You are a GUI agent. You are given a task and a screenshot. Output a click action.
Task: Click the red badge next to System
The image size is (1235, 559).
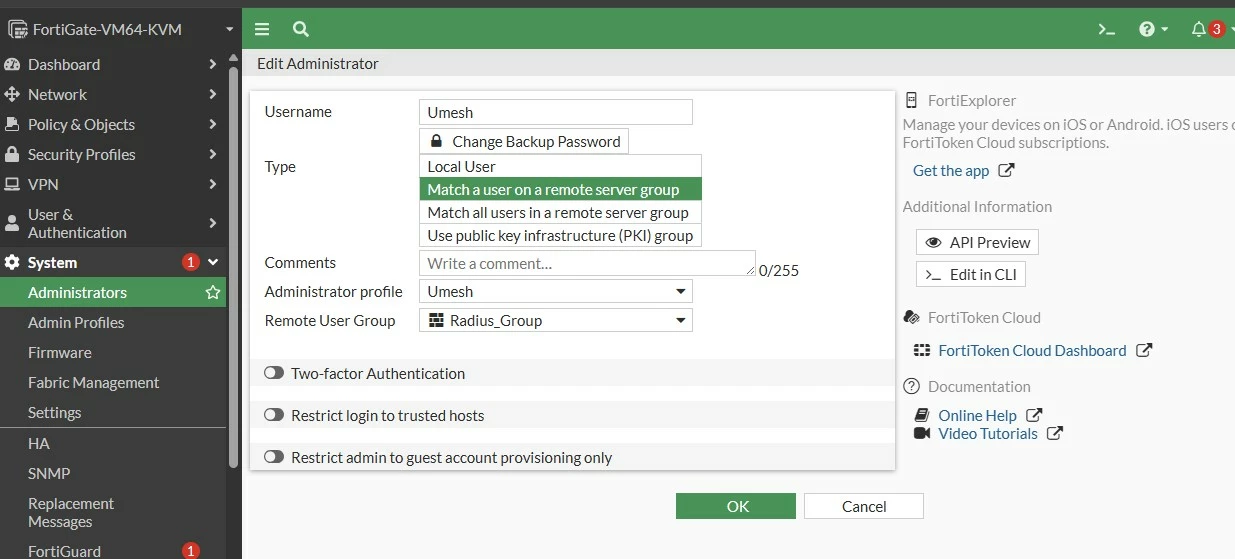(x=191, y=262)
